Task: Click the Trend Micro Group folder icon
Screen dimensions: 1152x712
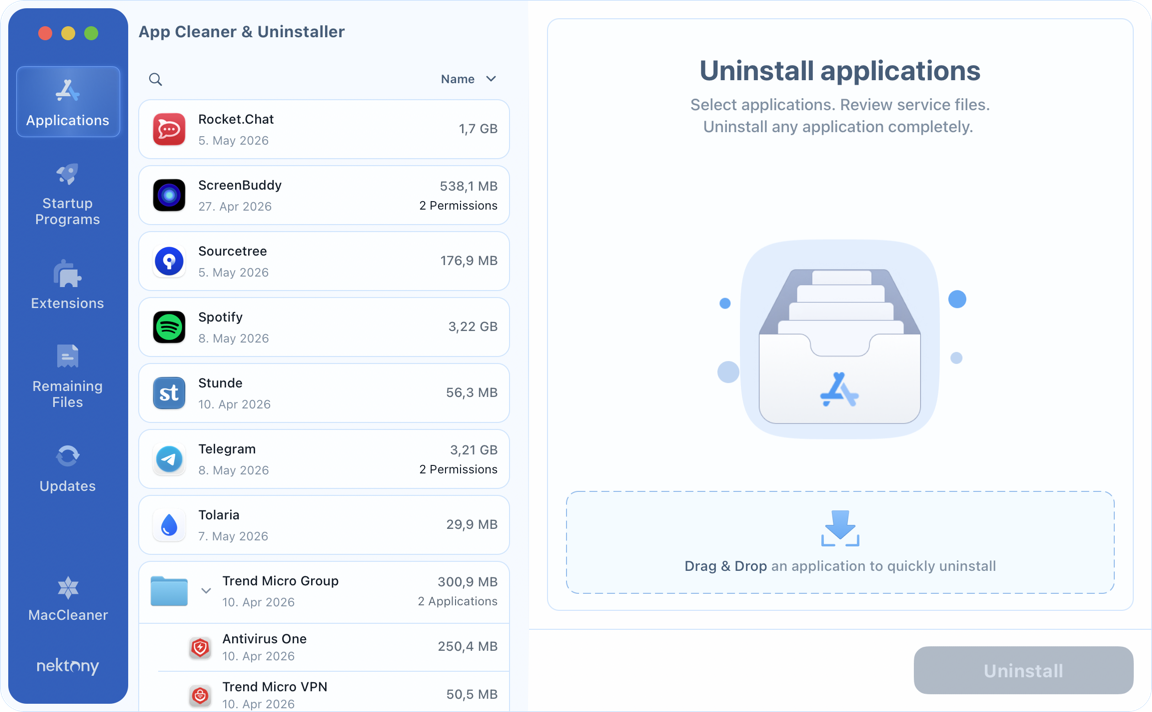Action: click(169, 591)
